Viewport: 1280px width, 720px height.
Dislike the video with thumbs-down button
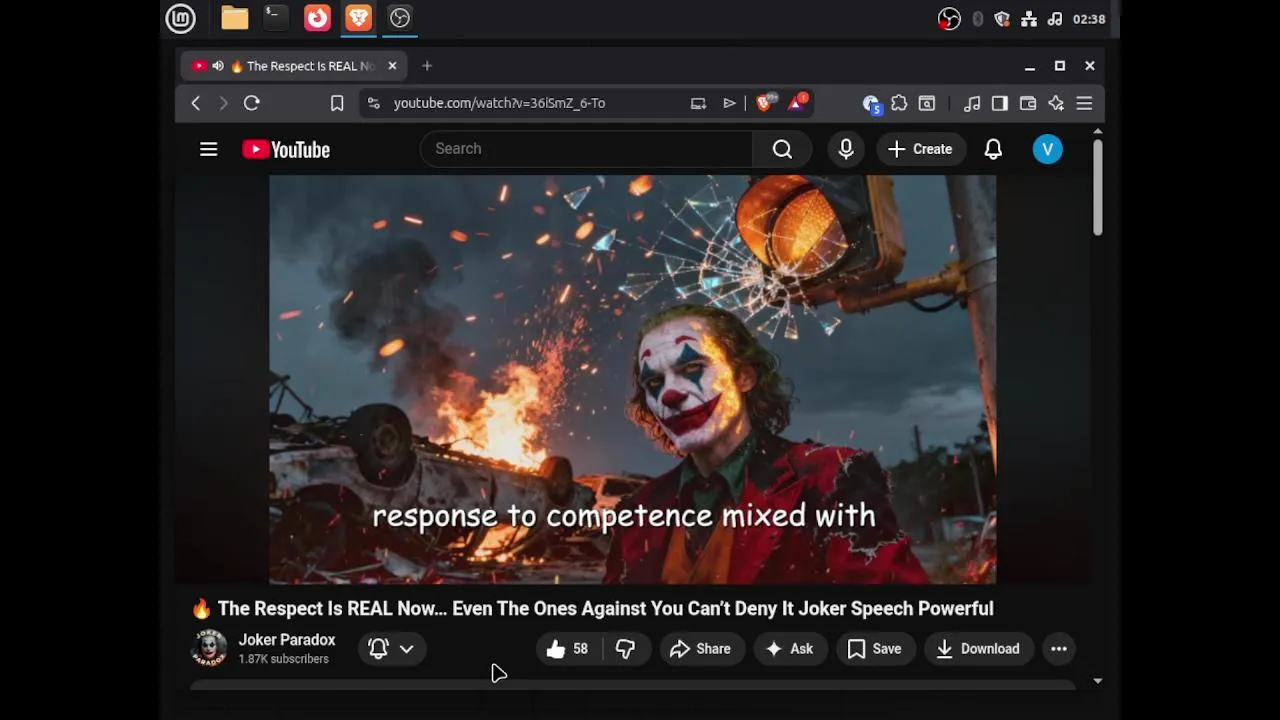(x=626, y=649)
